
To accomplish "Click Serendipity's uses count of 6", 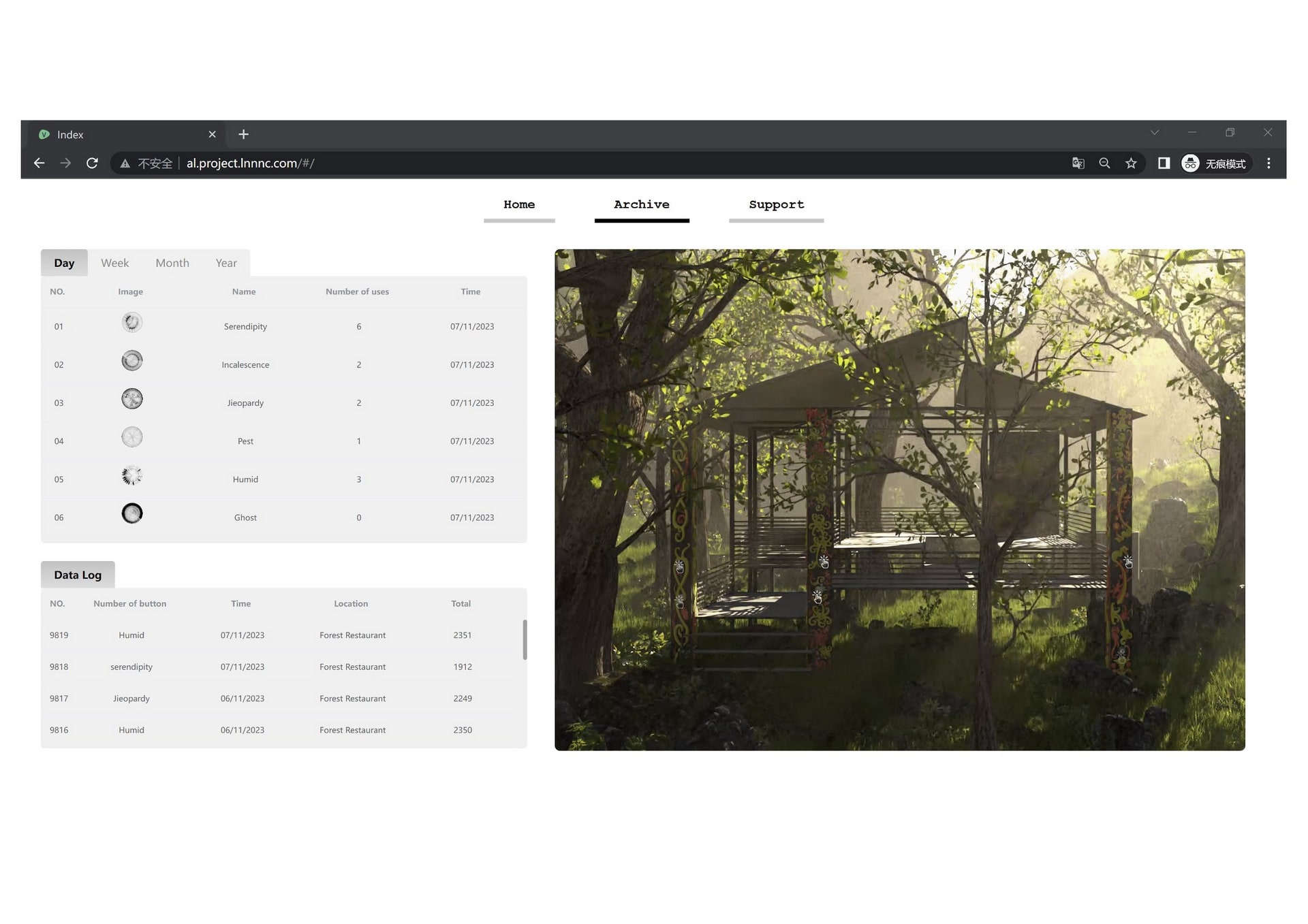I will coord(358,327).
